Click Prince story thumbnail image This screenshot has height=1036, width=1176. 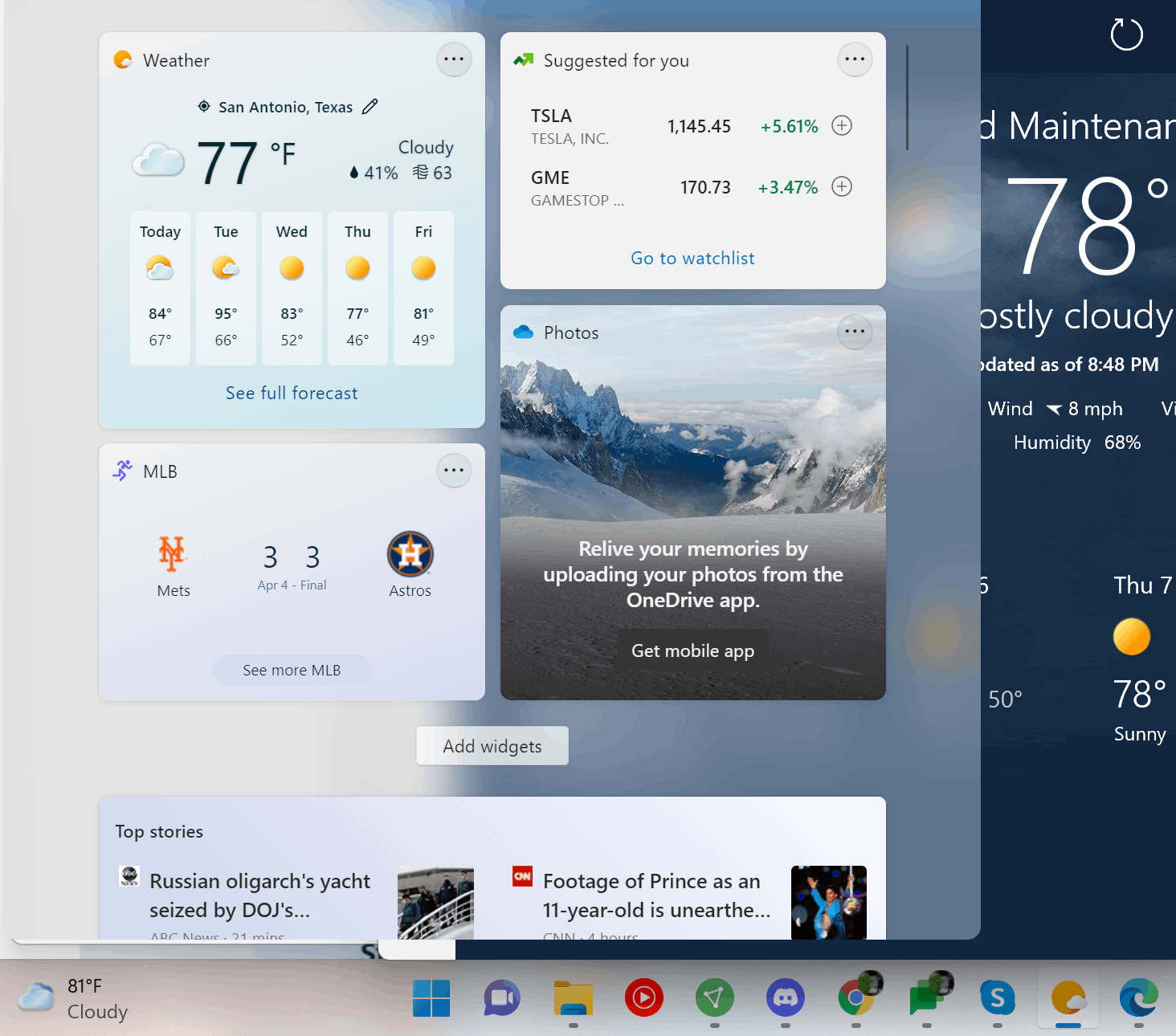point(829,903)
